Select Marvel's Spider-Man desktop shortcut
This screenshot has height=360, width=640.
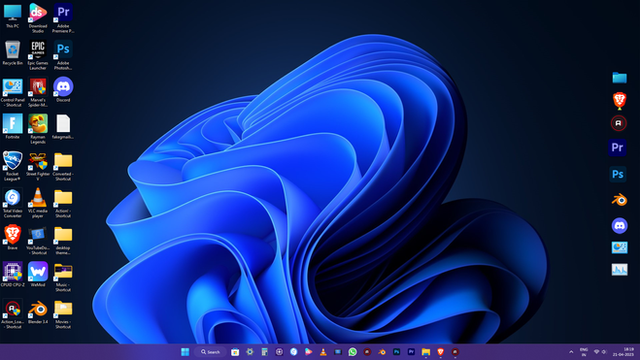pyautogui.click(x=38, y=92)
